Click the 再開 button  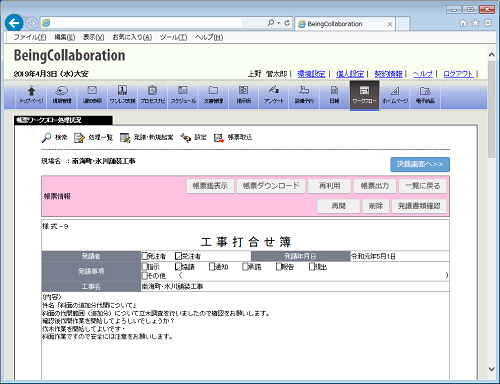pyautogui.click(x=339, y=206)
